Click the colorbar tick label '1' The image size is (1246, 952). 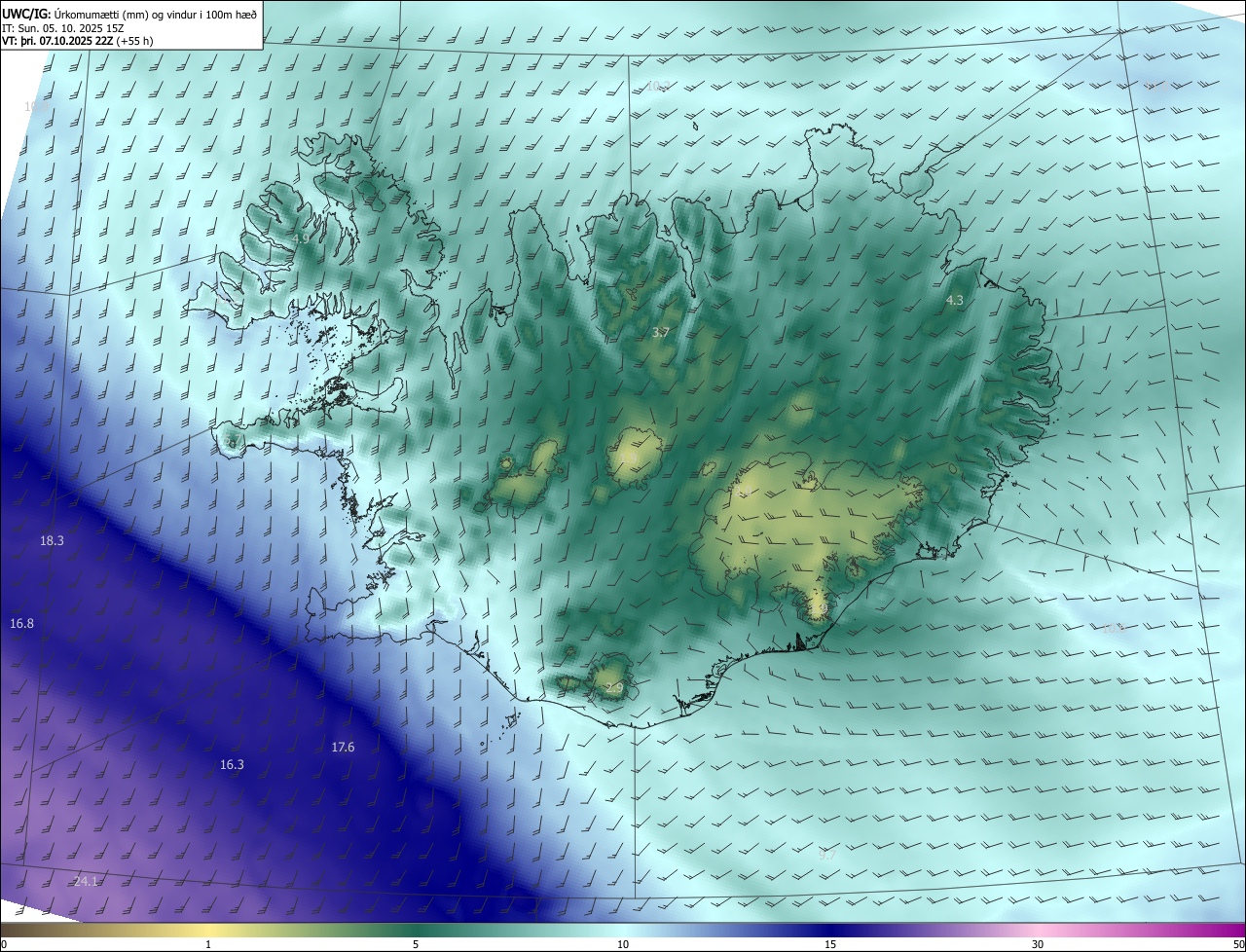pos(208,944)
